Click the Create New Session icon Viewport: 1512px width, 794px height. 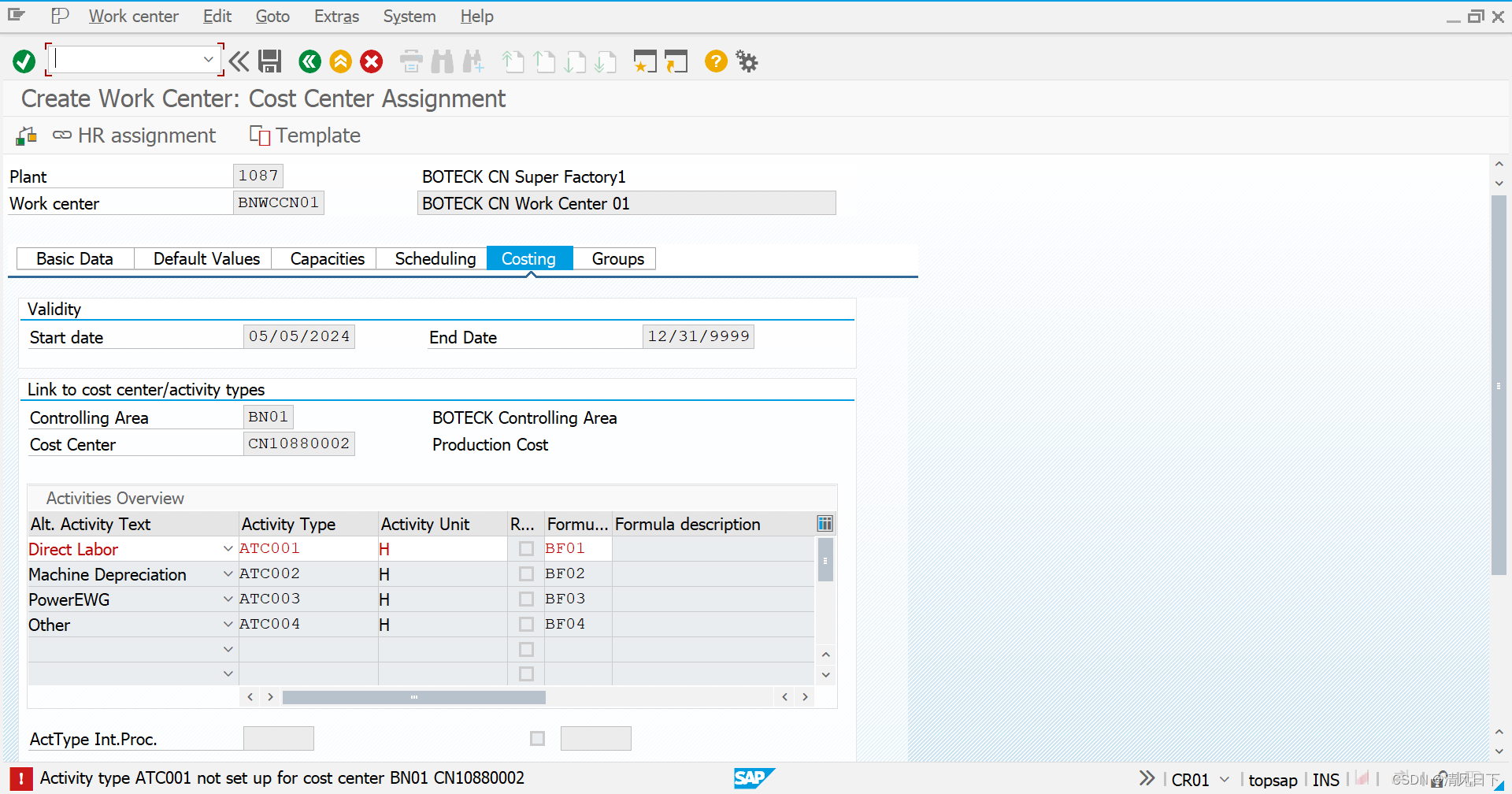[645, 61]
